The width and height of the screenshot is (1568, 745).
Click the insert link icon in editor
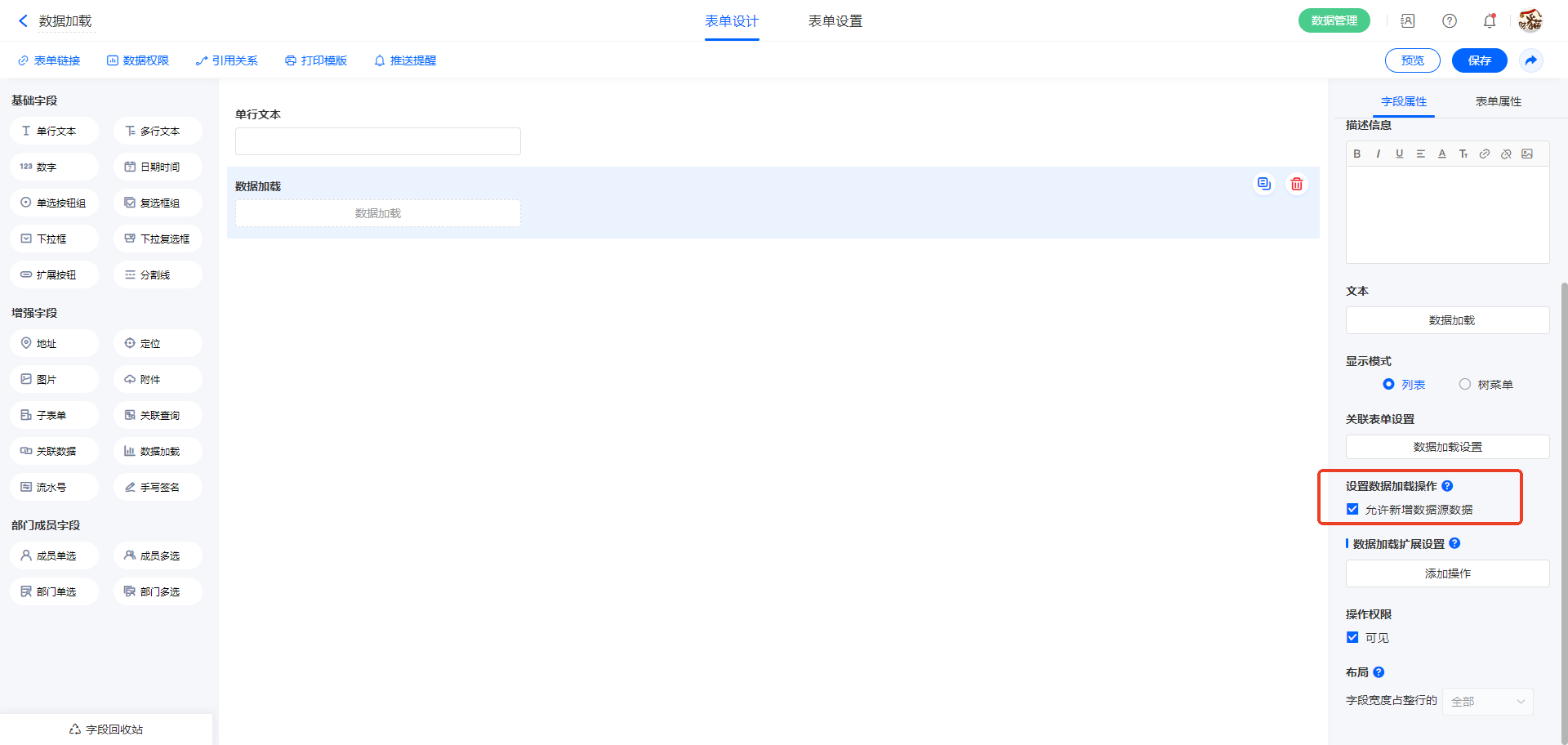coord(1485,154)
